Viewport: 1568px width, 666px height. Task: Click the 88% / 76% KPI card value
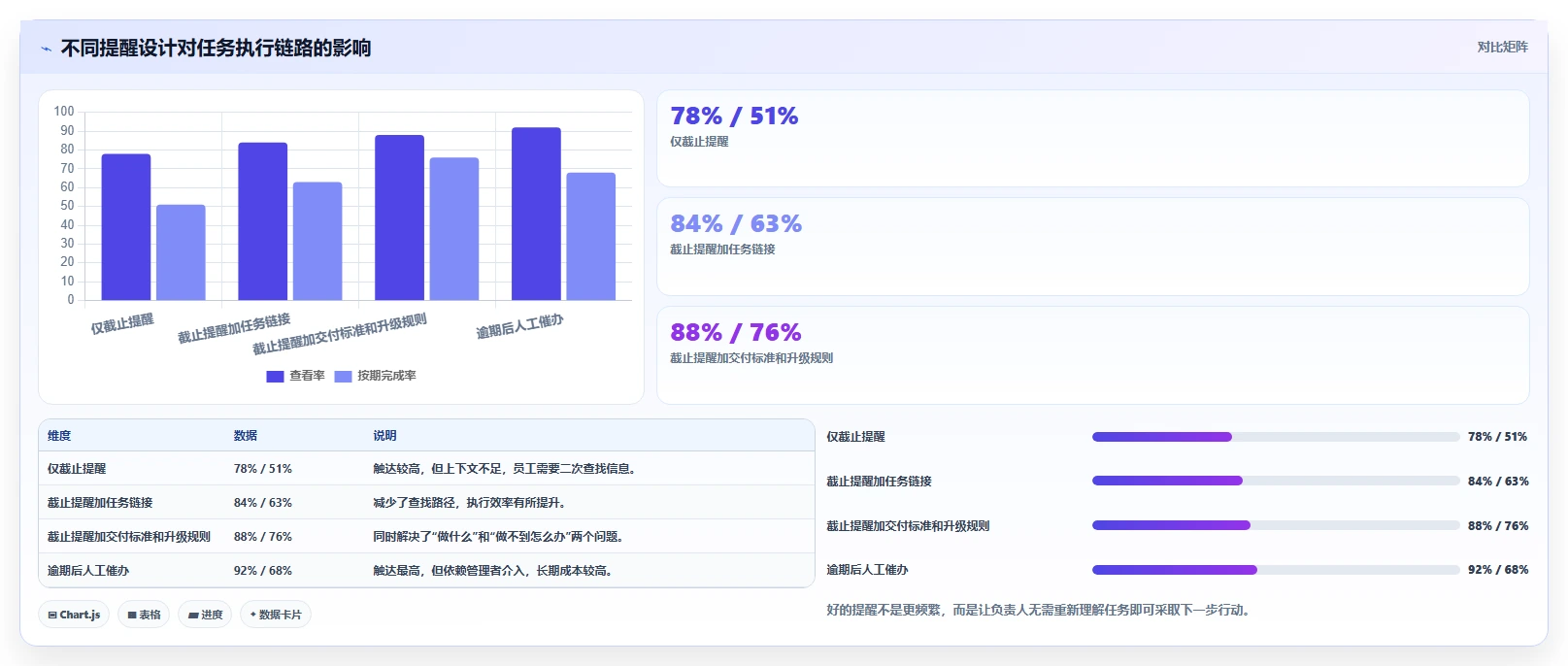click(736, 332)
